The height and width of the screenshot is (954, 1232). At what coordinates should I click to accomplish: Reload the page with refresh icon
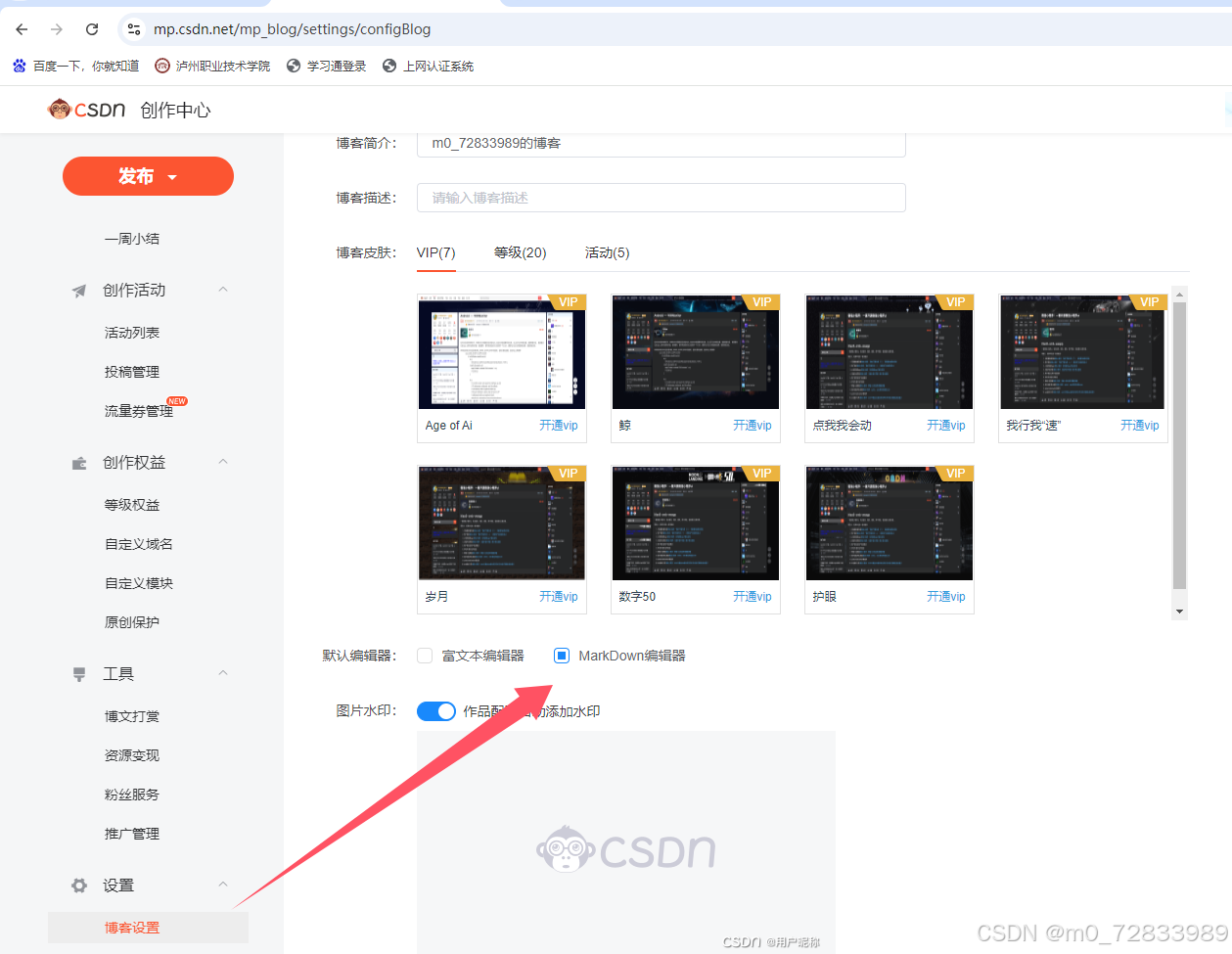(x=92, y=29)
